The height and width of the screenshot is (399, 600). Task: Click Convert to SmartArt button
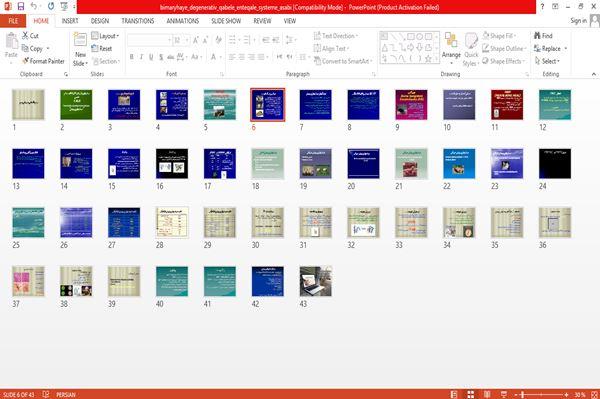coord(343,61)
